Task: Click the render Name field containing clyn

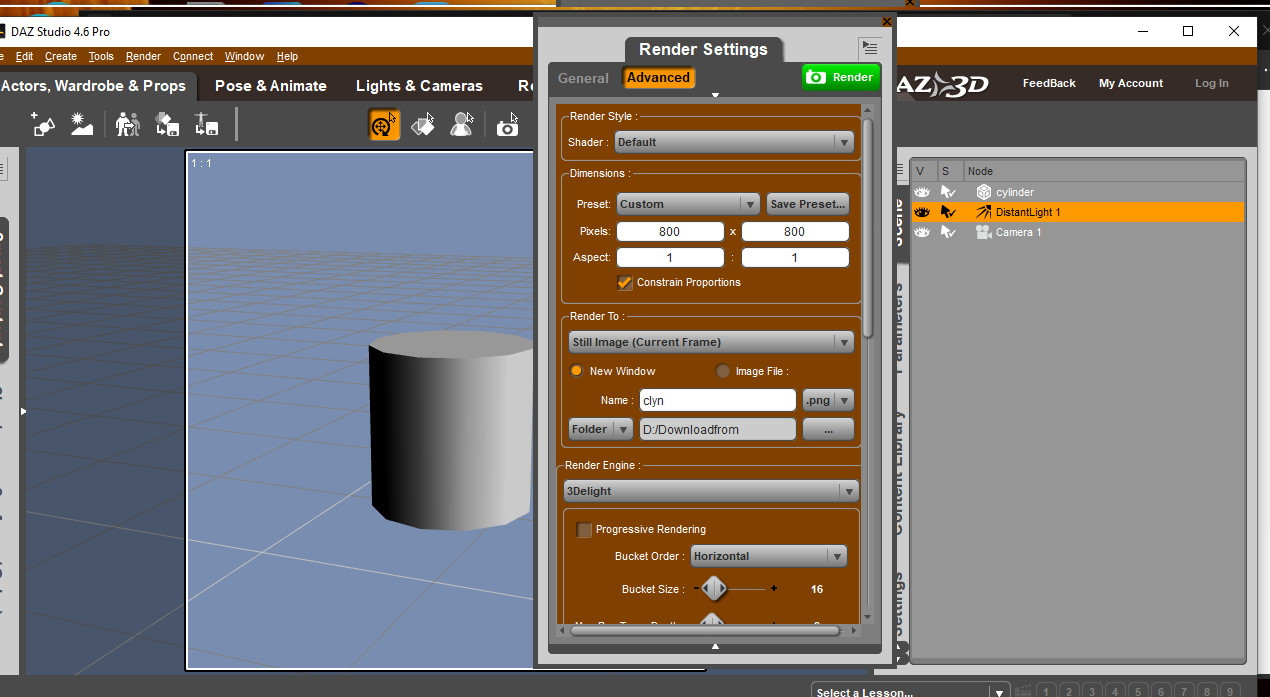Action: click(718, 400)
